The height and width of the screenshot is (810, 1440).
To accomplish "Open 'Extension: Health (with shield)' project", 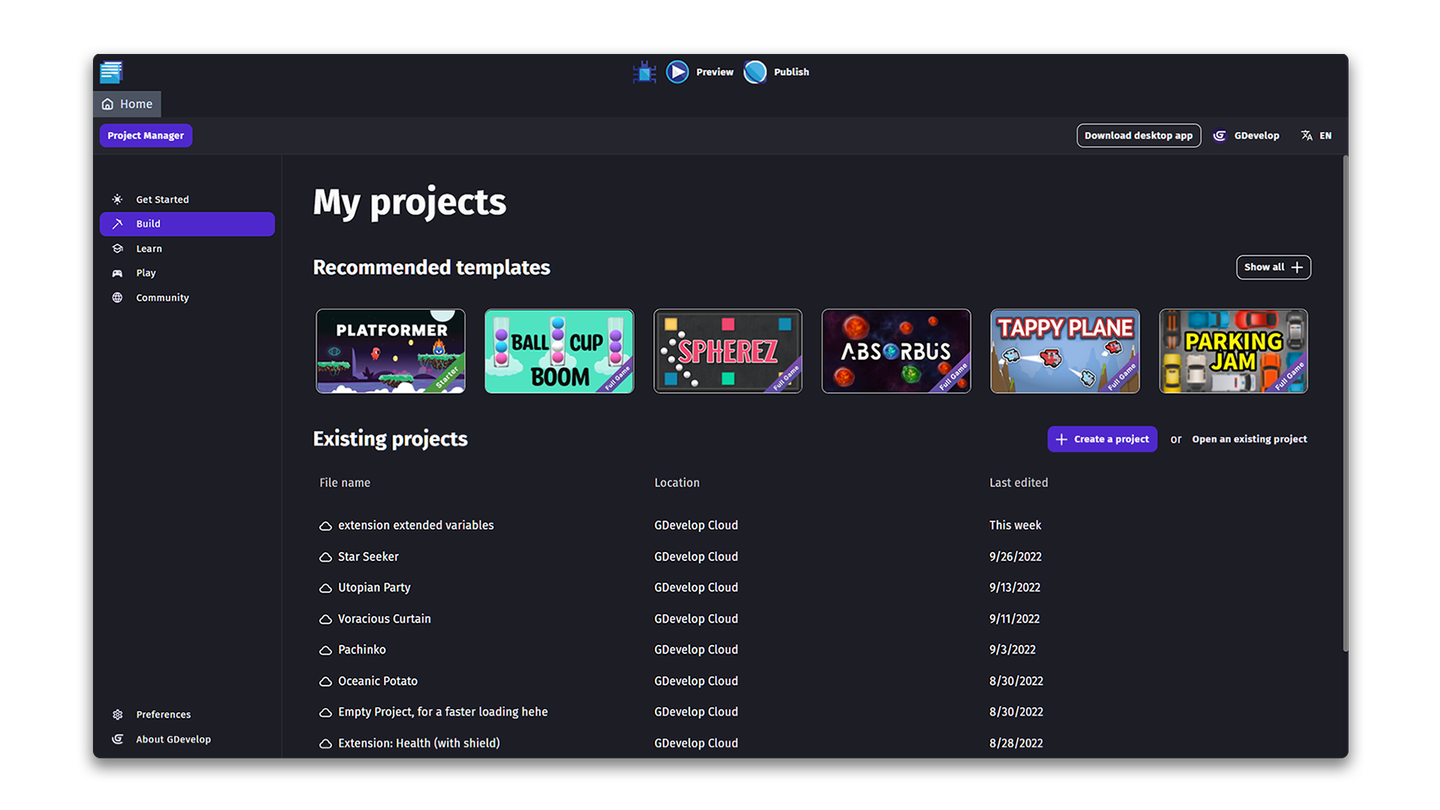I will (x=812, y=743).
